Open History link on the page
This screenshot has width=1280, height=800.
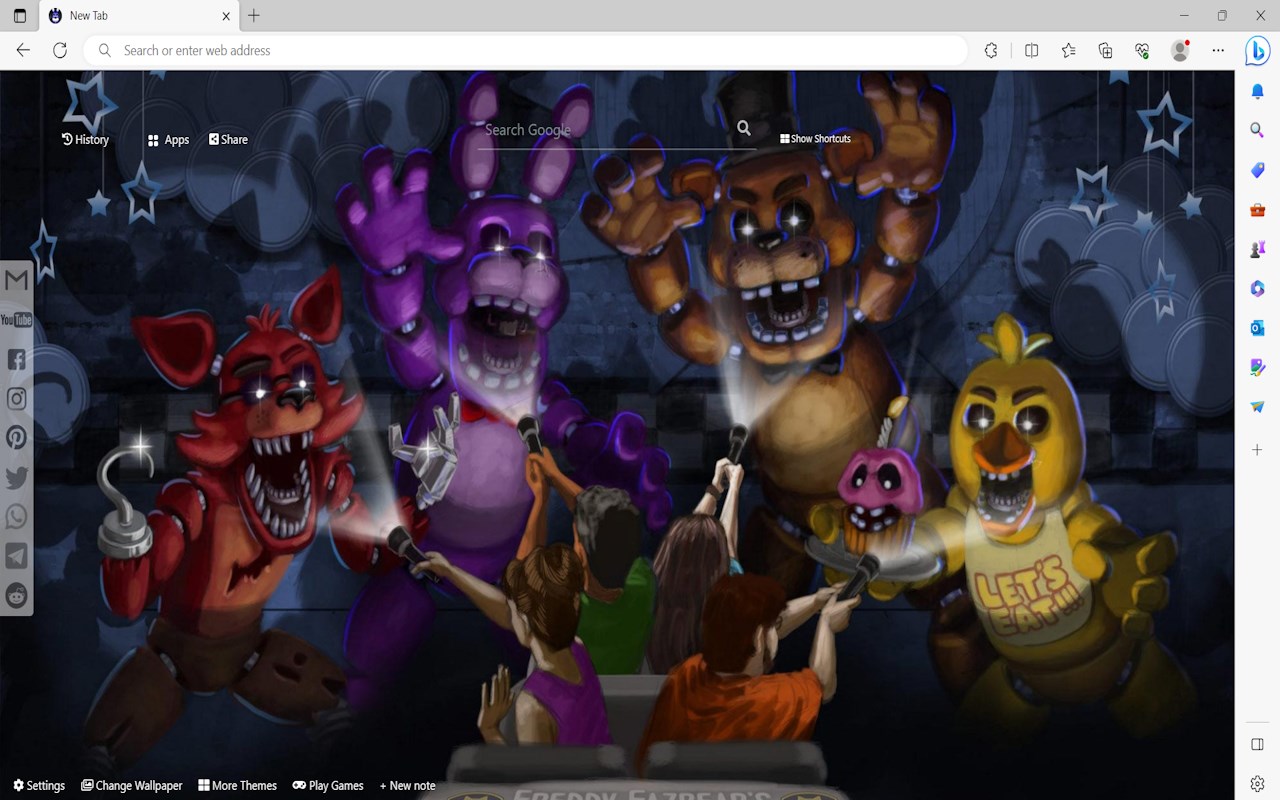pos(85,140)
